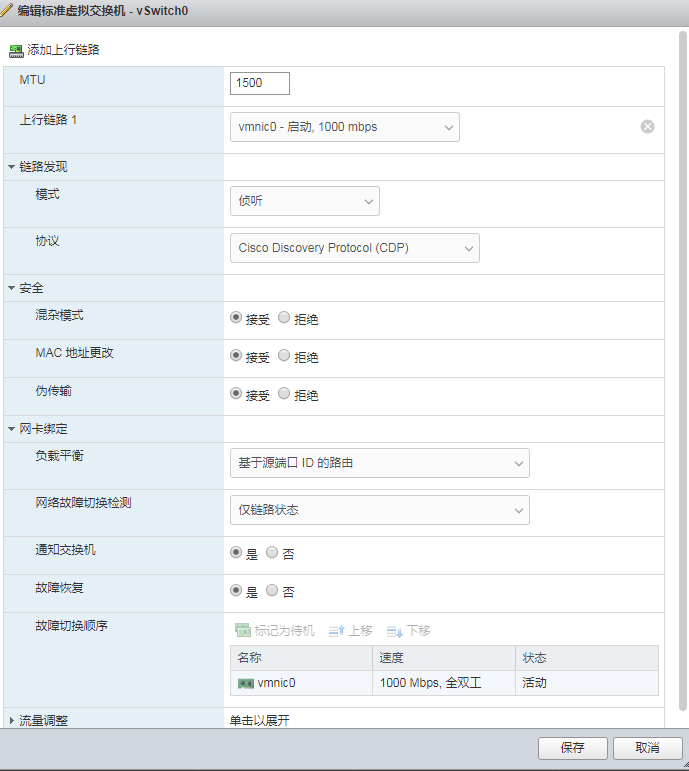Screen dimensions: 689x771
Task: Click the Status (状态) column header
Action: pyautogui.click(x=587, y=658)
